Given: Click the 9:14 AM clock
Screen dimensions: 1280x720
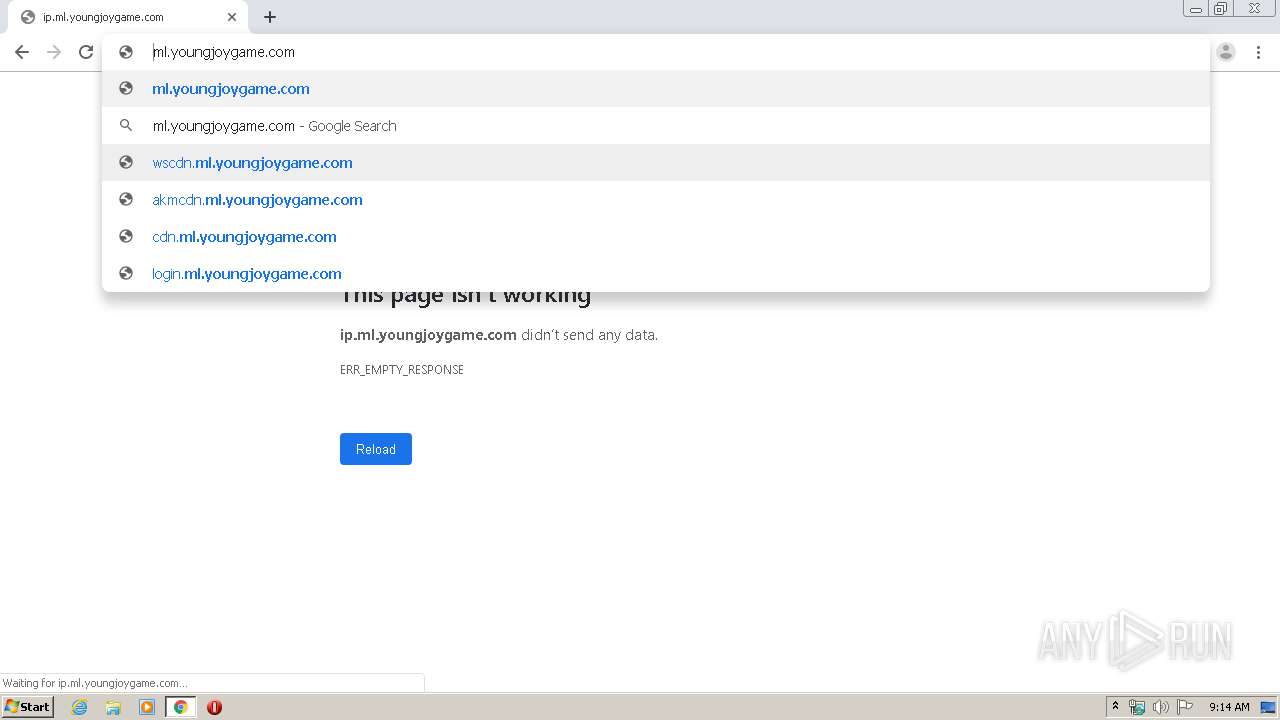Looking at the screenshot, I should pyautogui.click(x=1229, y=707).
